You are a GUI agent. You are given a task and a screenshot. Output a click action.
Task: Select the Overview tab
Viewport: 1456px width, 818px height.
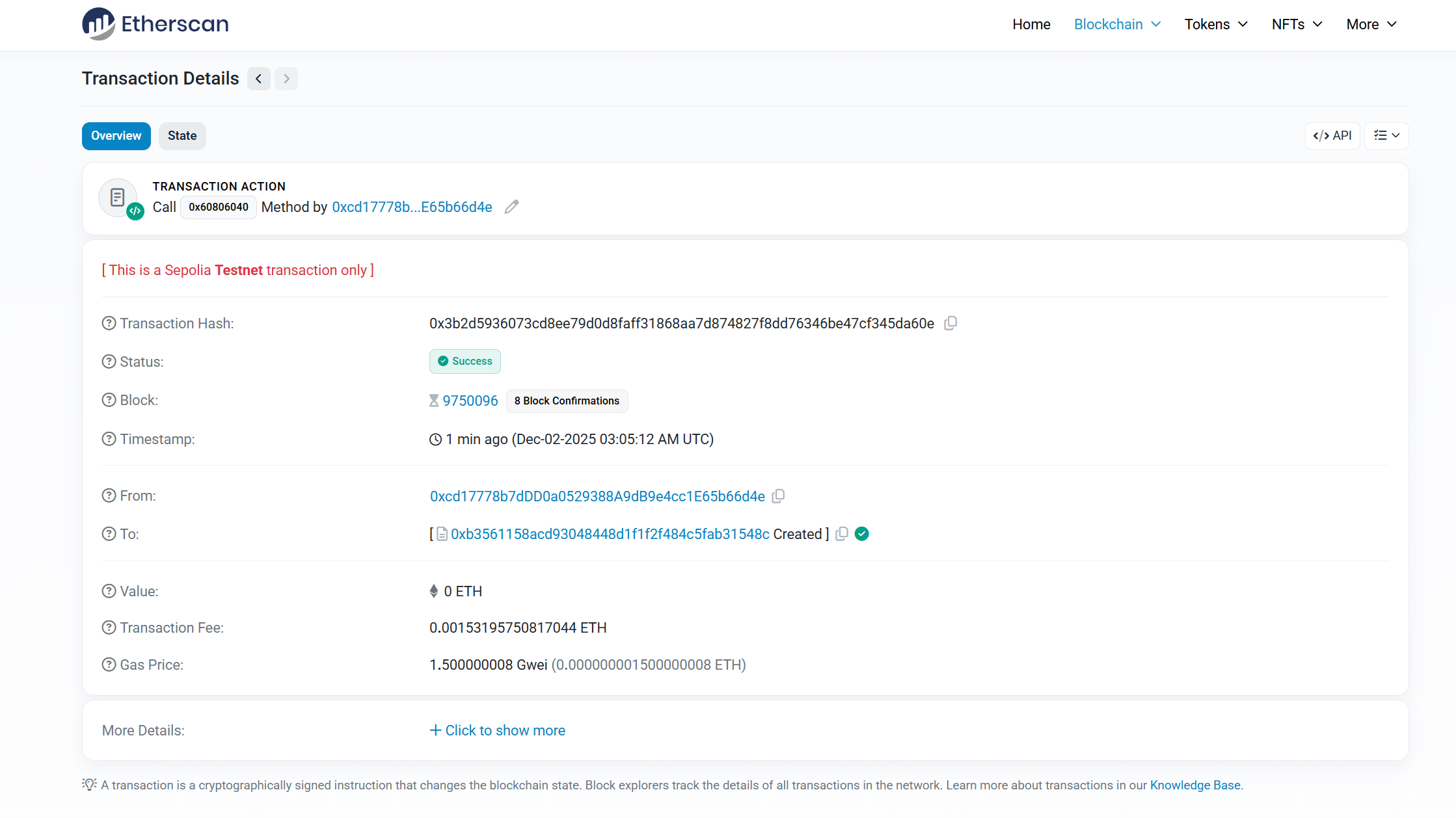click(116, 136)
